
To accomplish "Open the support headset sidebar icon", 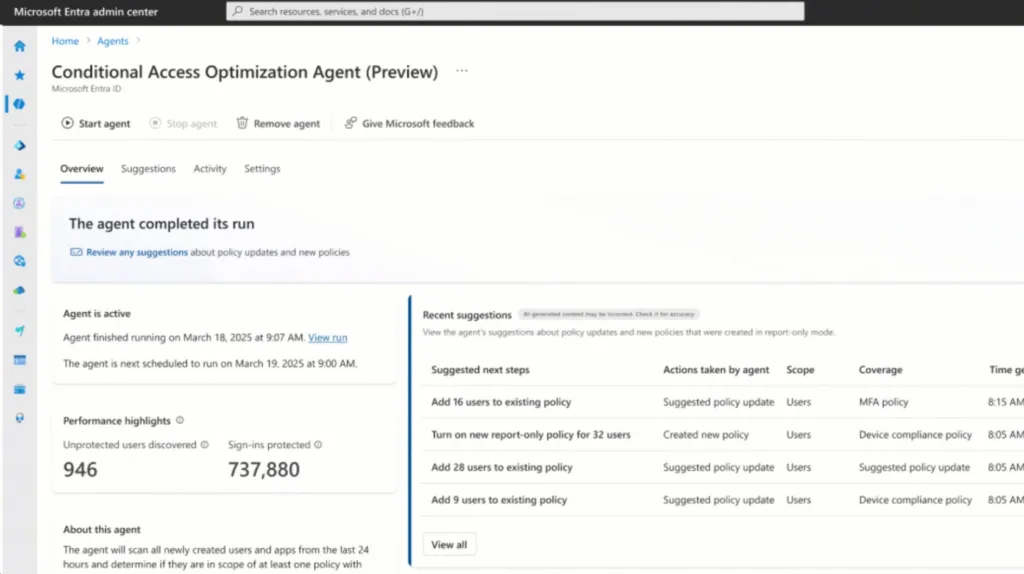I will 20,418.
